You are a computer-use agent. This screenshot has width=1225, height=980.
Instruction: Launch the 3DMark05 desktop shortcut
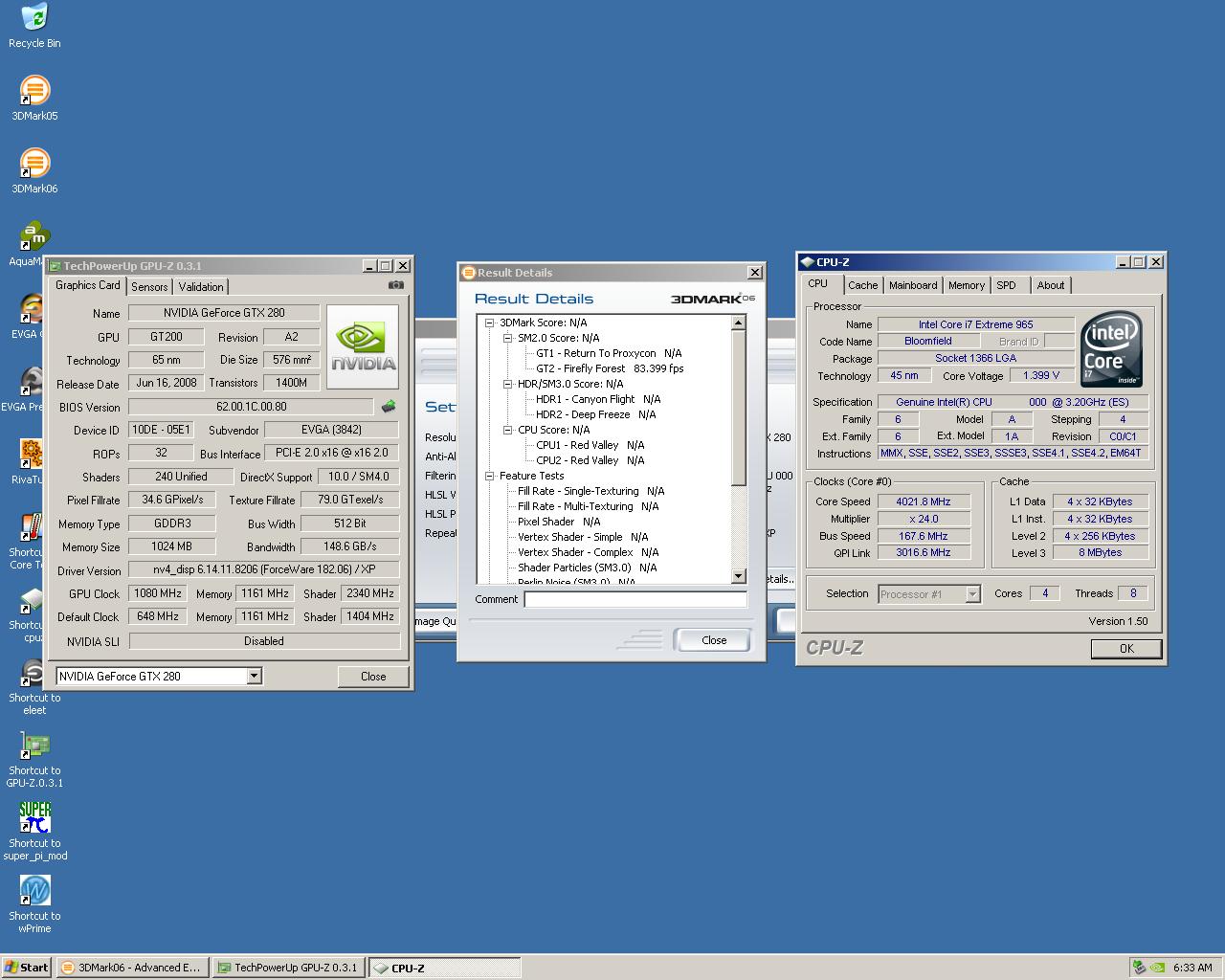pyautogui.click(x=34, y=98)
